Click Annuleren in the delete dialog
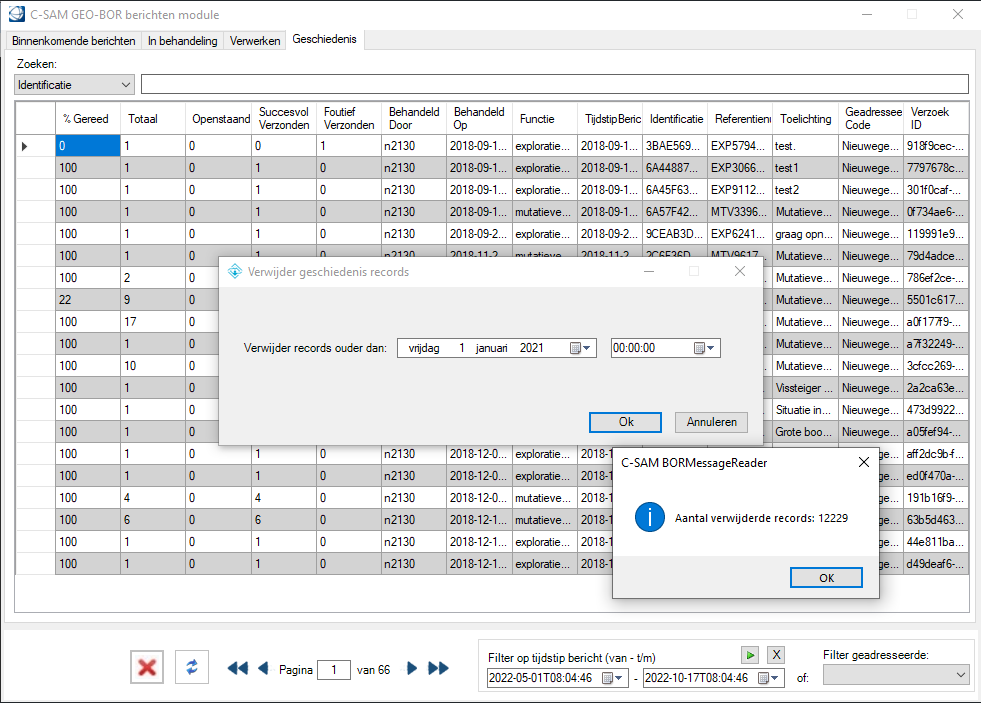The width and height of the screenshot is (981, 703). tap(711, 422)
